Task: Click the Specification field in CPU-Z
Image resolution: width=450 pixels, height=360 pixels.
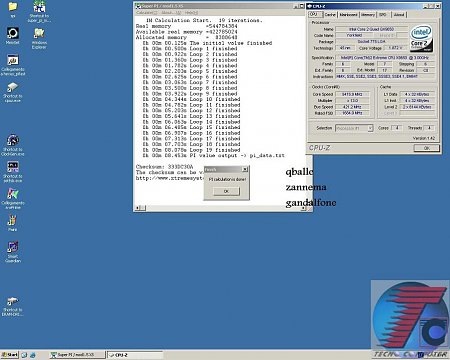Action: [385, 58]
